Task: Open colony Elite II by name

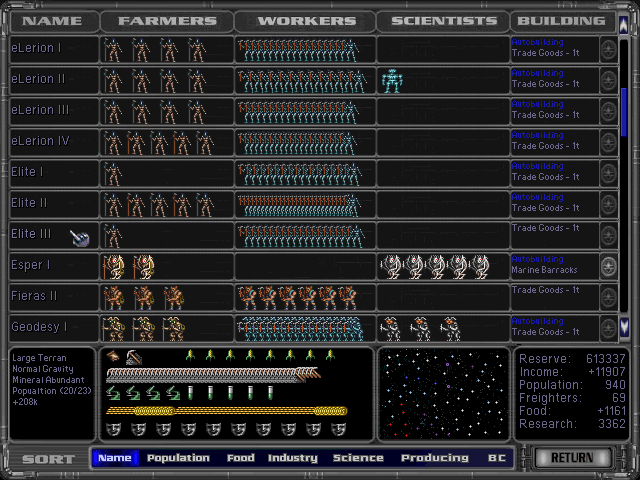Action: (29, 203)
